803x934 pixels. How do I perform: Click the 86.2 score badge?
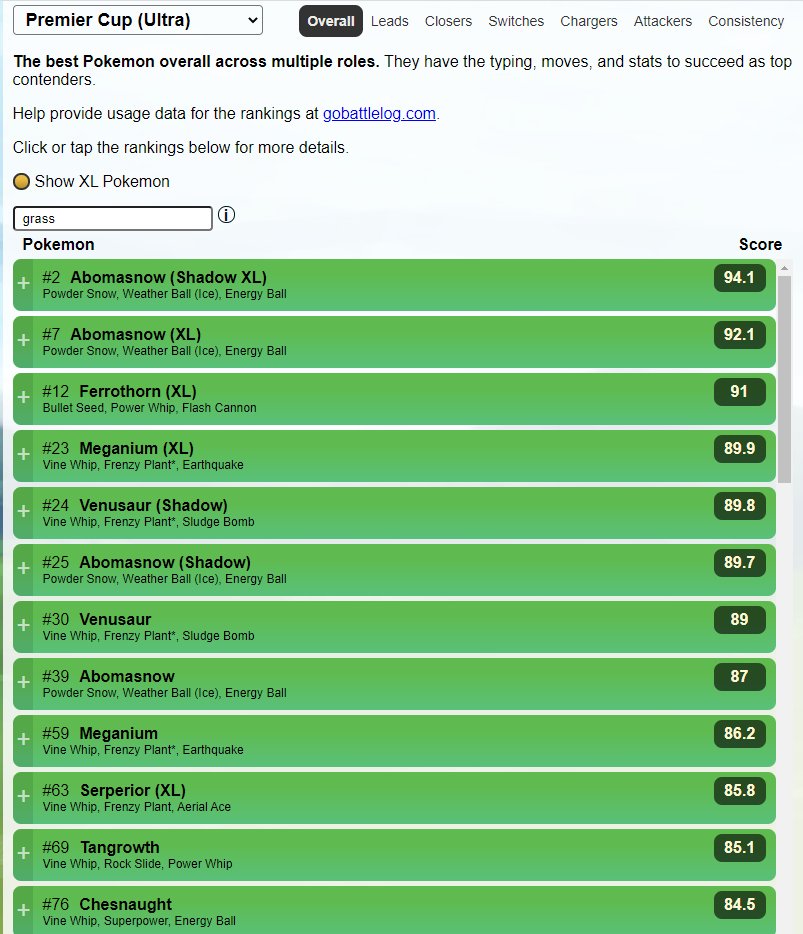click(x=739, y=734)
